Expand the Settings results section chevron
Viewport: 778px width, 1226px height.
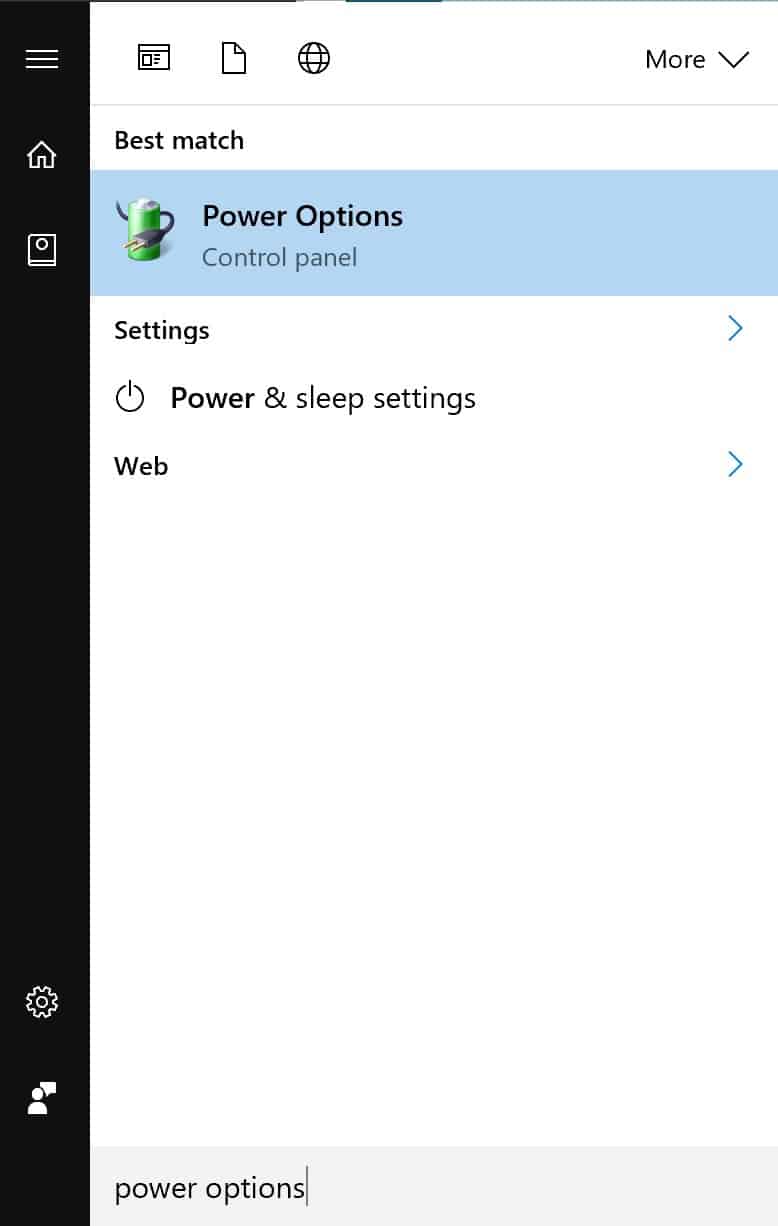click(x=735, y=328)
